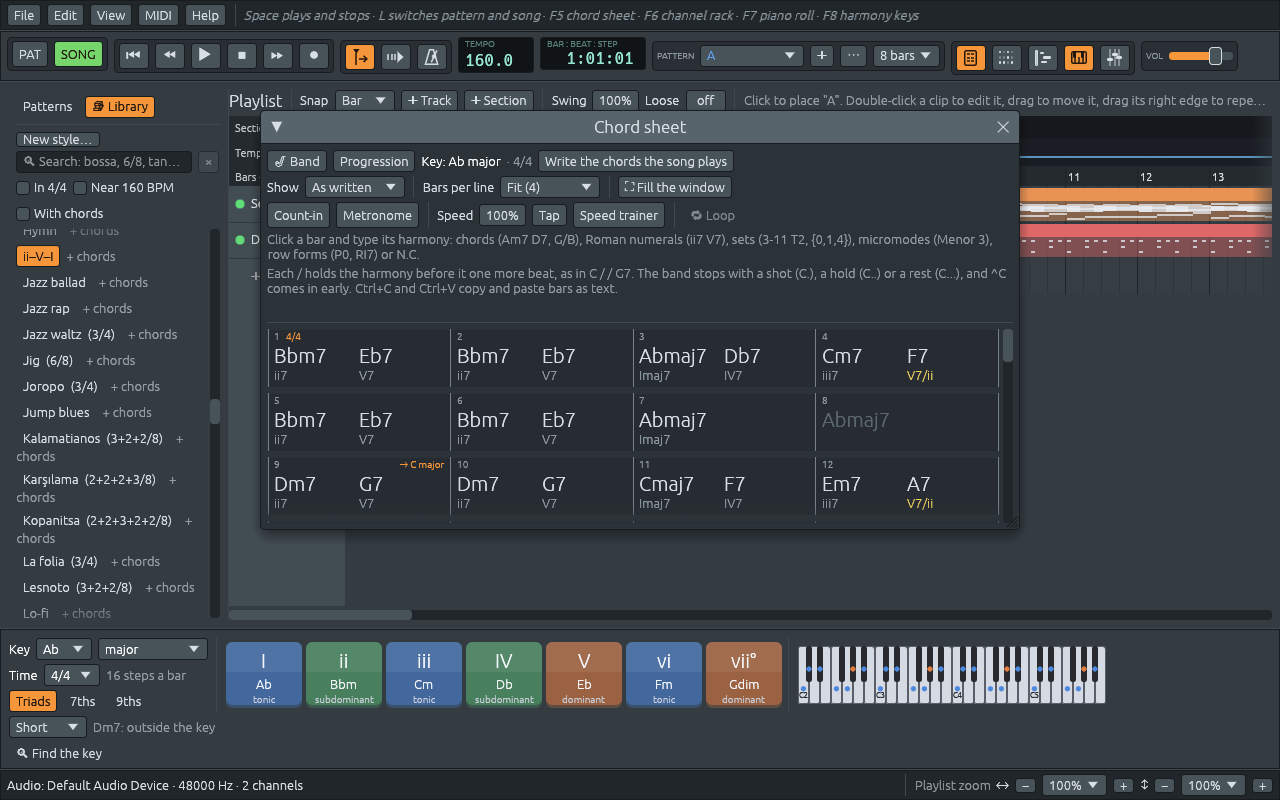Click the tempo 160.0 display
Image resolution: width=1280 pixels, height=800 pixels.
(x=497, y=56)
